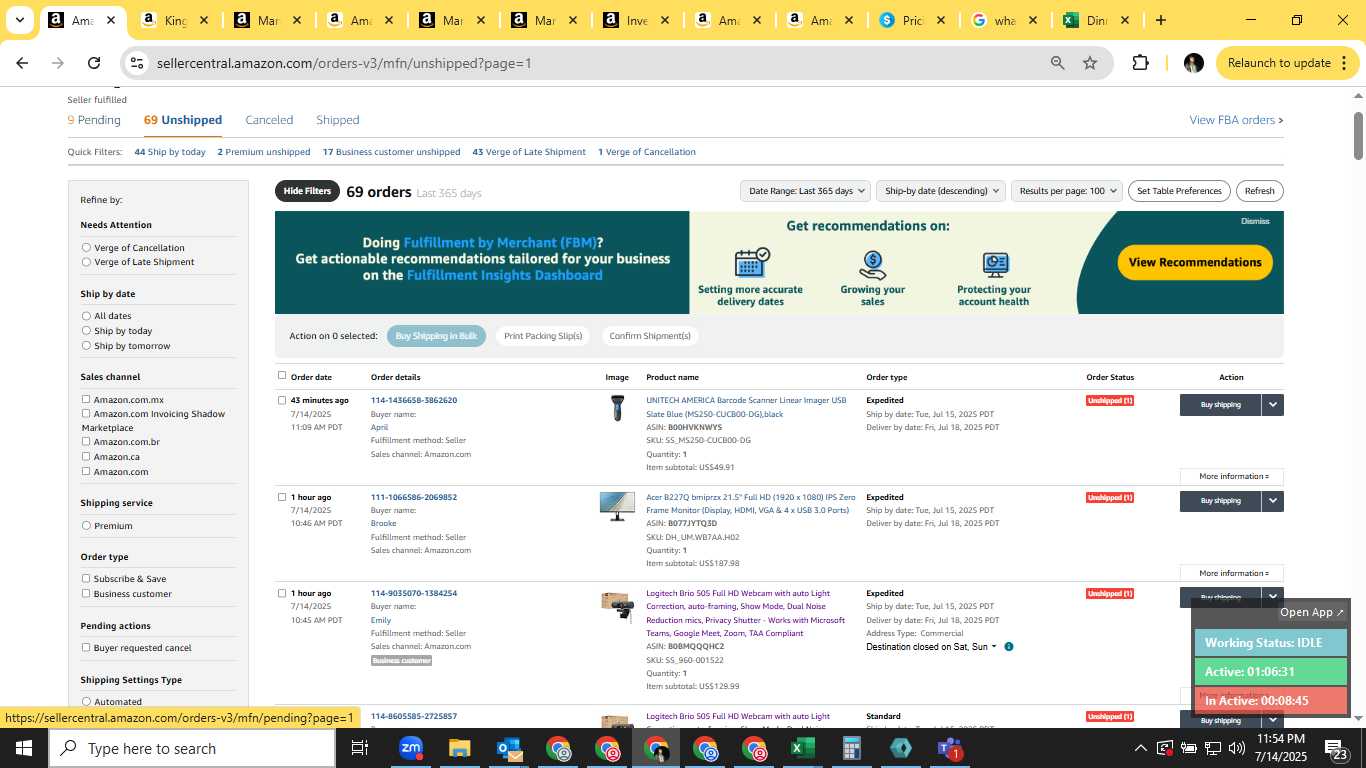Click the Confirm Shipment(s) button
Image resolution: width=1366 pixels, height=768 pixels.
(650, 336)
